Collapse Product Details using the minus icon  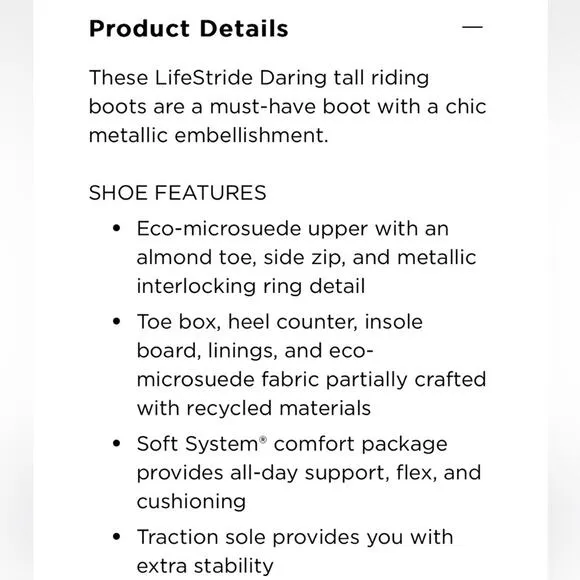point(472,27)
